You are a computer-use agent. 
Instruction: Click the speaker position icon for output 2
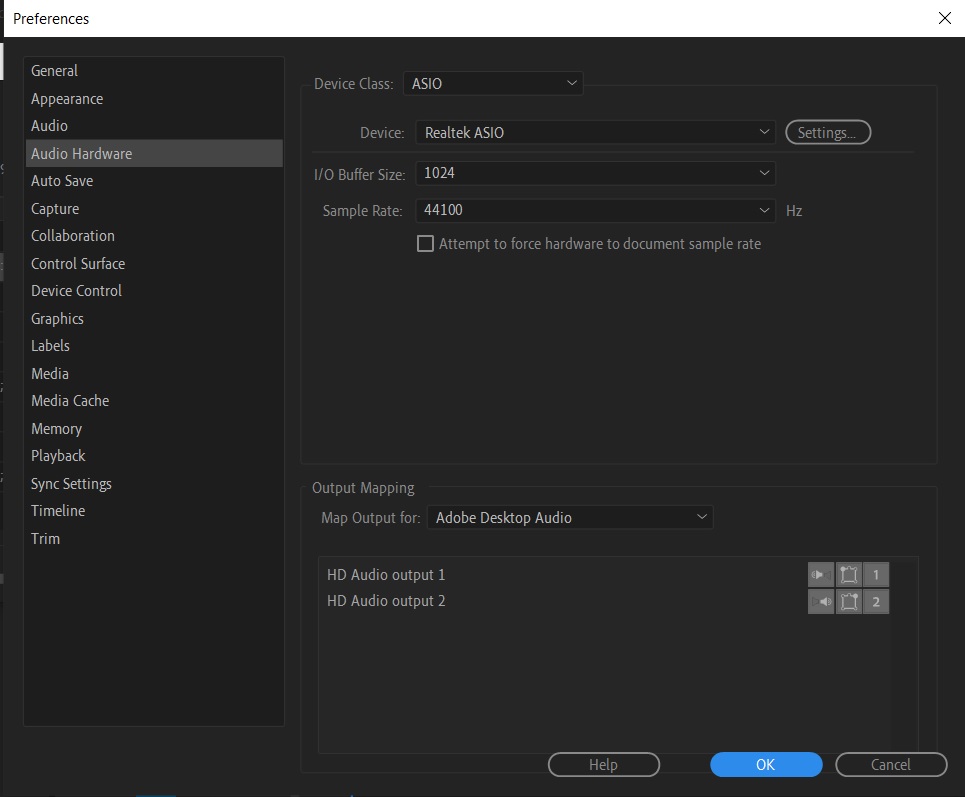[848, 601]
